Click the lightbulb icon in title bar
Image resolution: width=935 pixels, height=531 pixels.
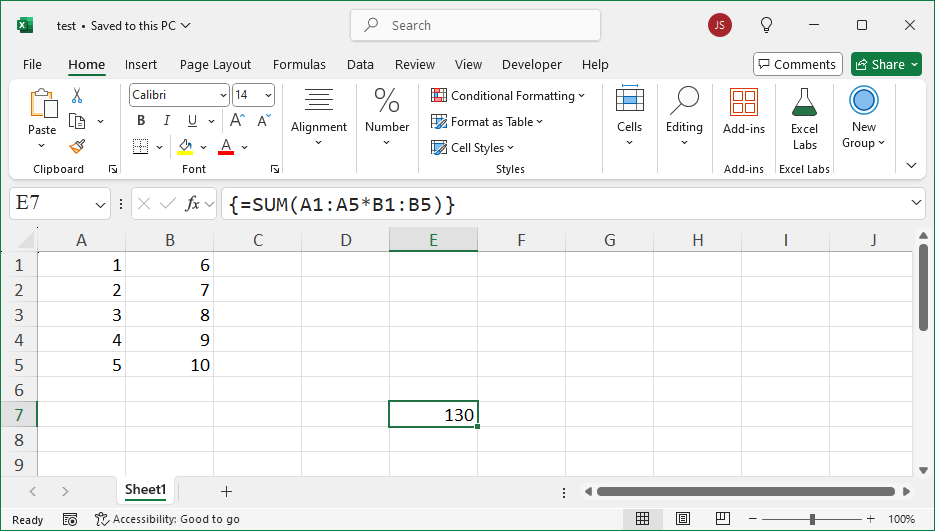point(766,25)
